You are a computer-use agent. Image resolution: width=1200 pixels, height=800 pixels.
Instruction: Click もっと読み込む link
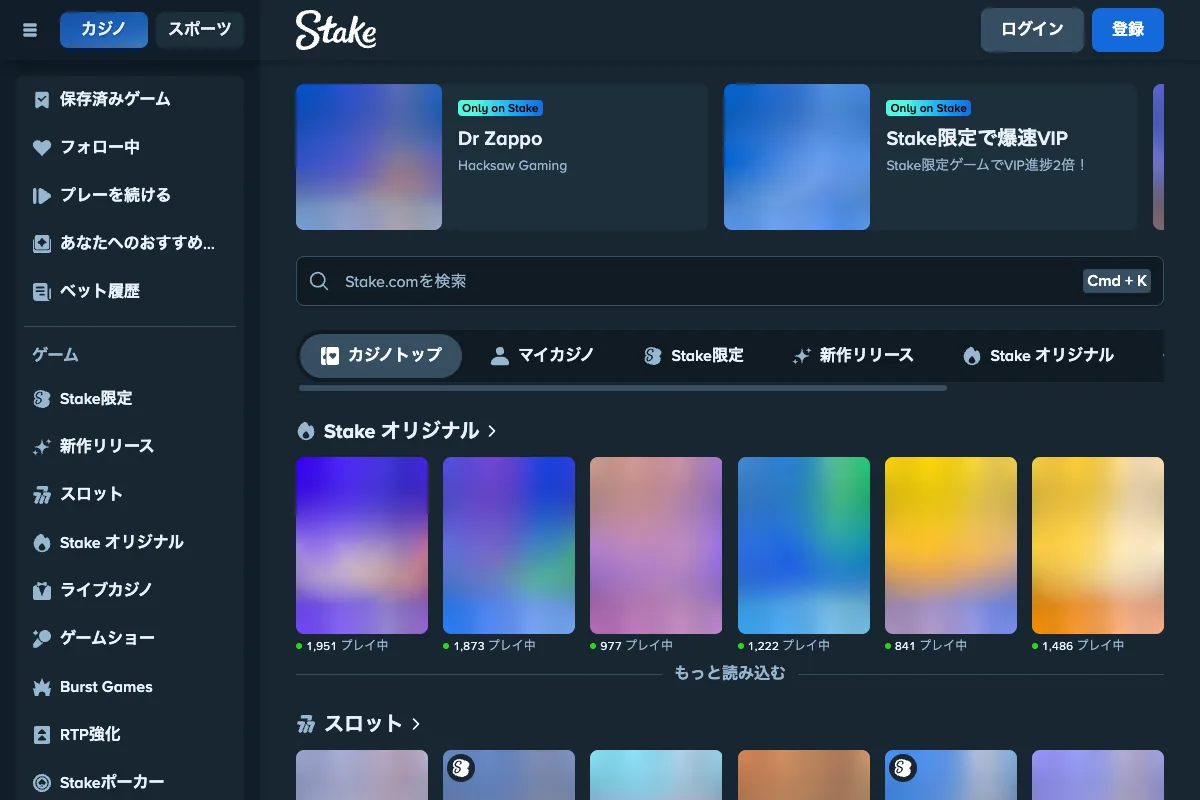click(x=729, y=673)
